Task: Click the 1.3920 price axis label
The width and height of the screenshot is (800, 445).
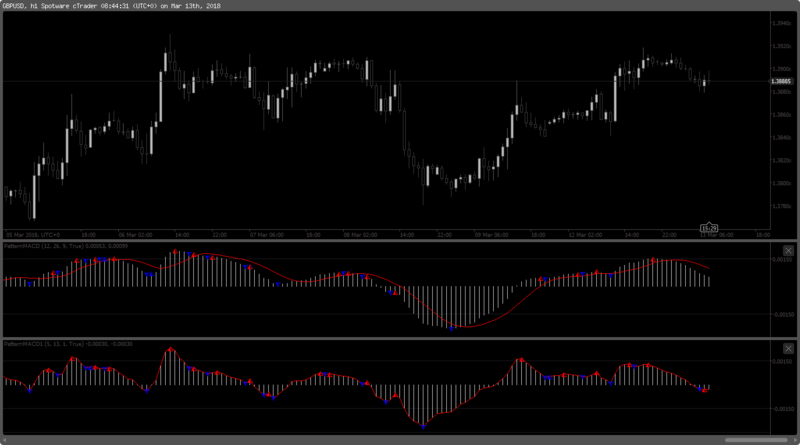Action: point(782,46)
